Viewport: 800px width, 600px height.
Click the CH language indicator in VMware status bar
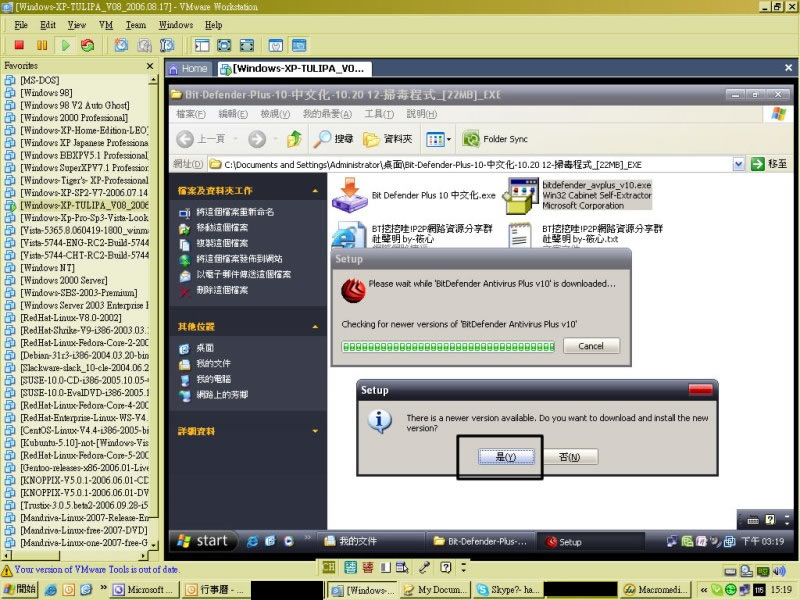(329, 567)
